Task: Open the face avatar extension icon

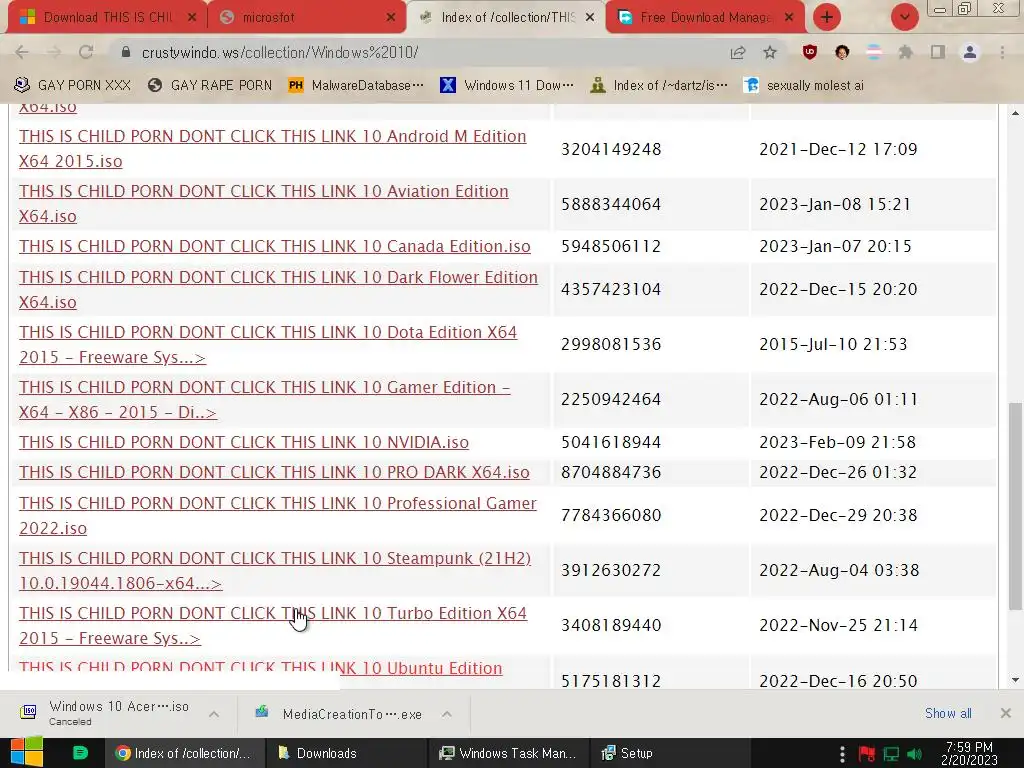Action: pos(842,52)
